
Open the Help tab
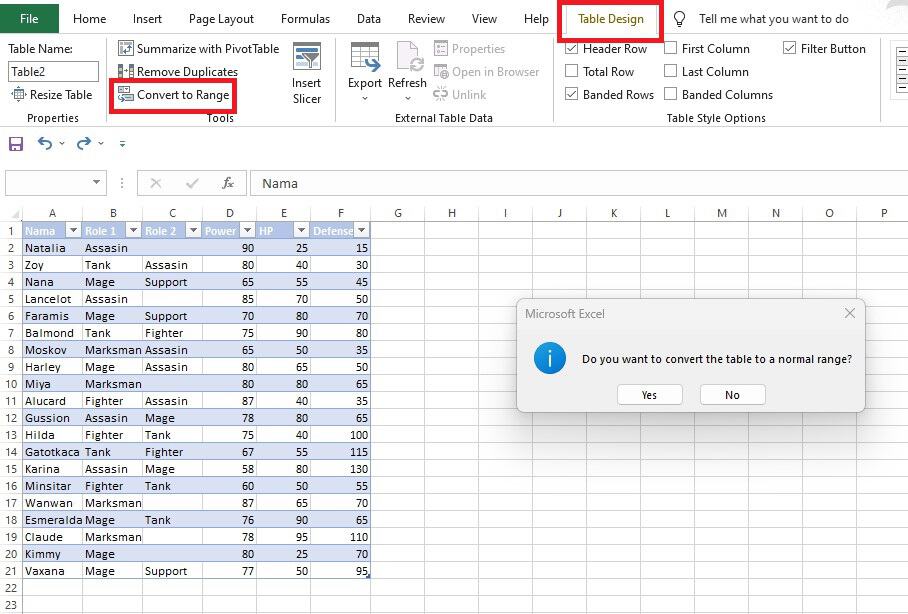coord(536,19)
